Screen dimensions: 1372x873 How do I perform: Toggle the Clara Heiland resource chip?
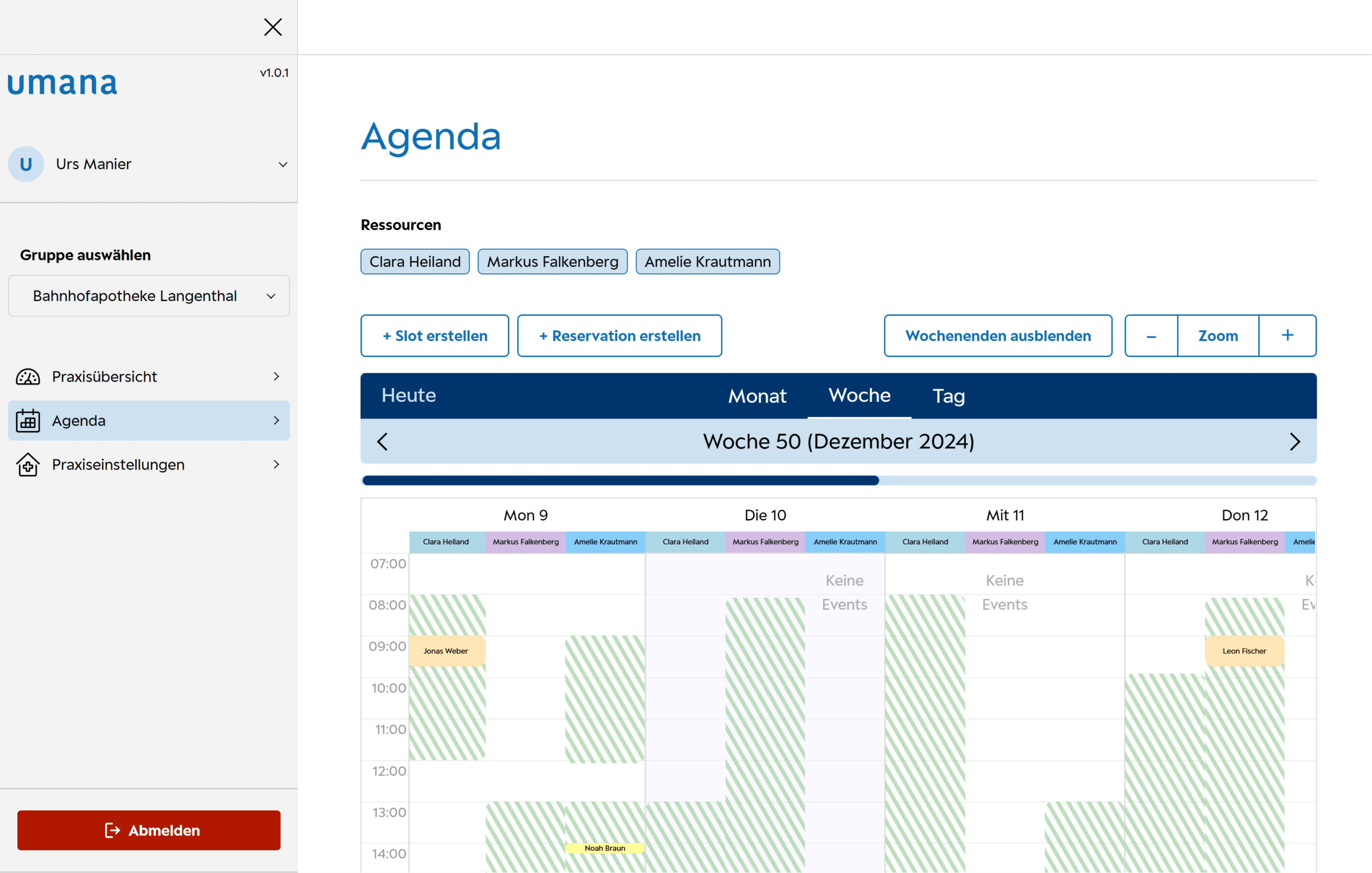pos(415,262)
